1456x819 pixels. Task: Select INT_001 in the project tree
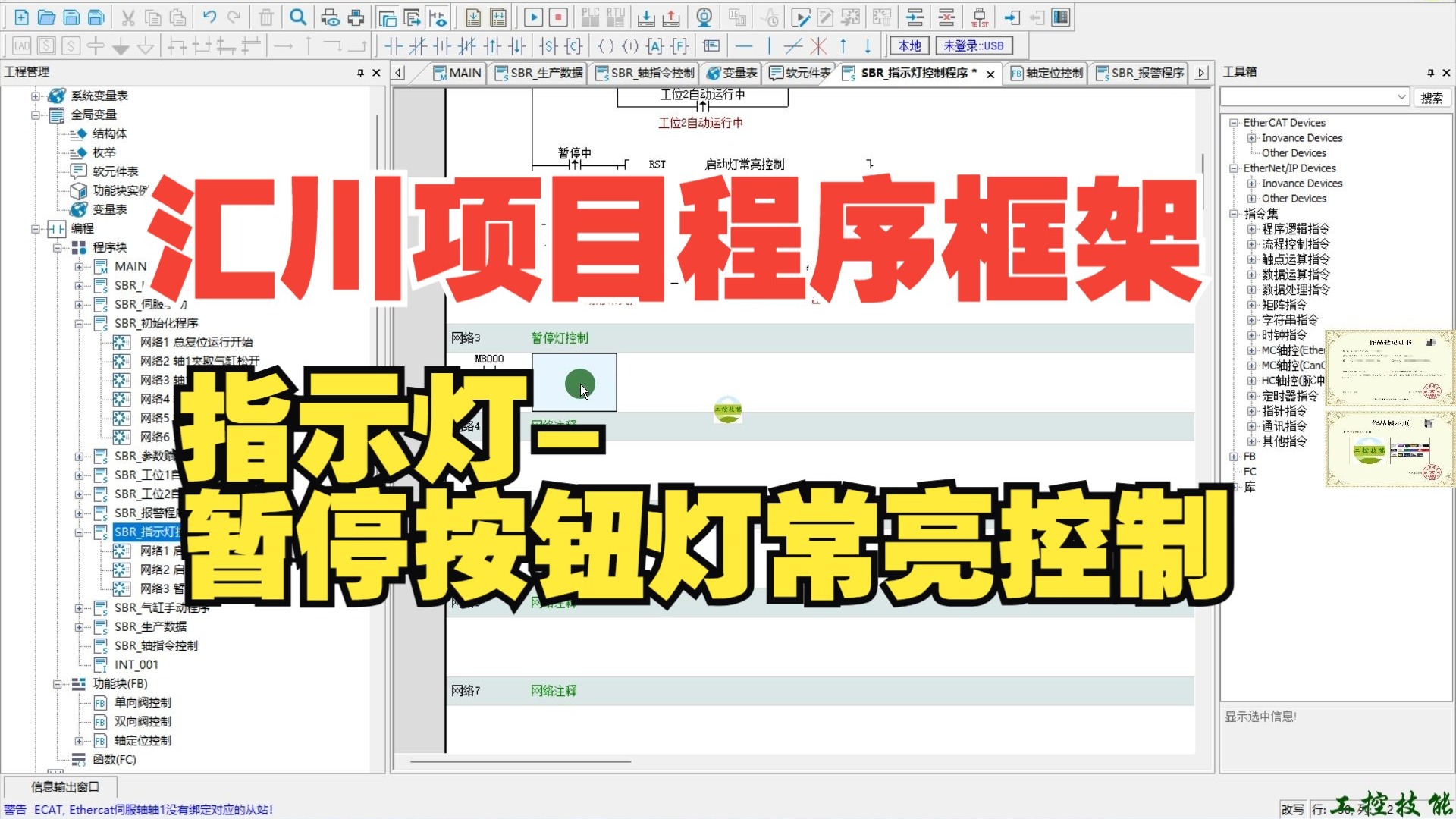click(136, 665)
